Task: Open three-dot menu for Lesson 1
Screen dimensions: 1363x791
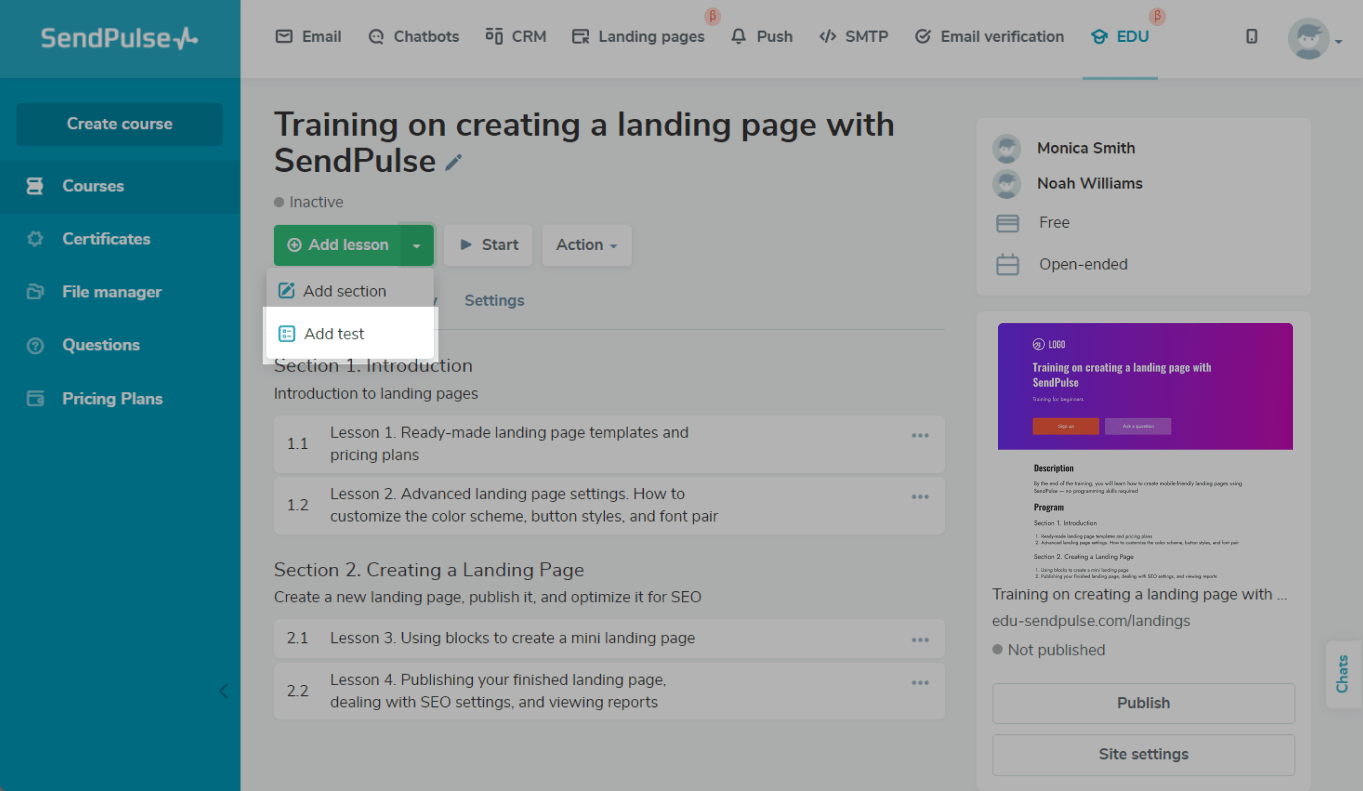Action: tap(920, 436)
